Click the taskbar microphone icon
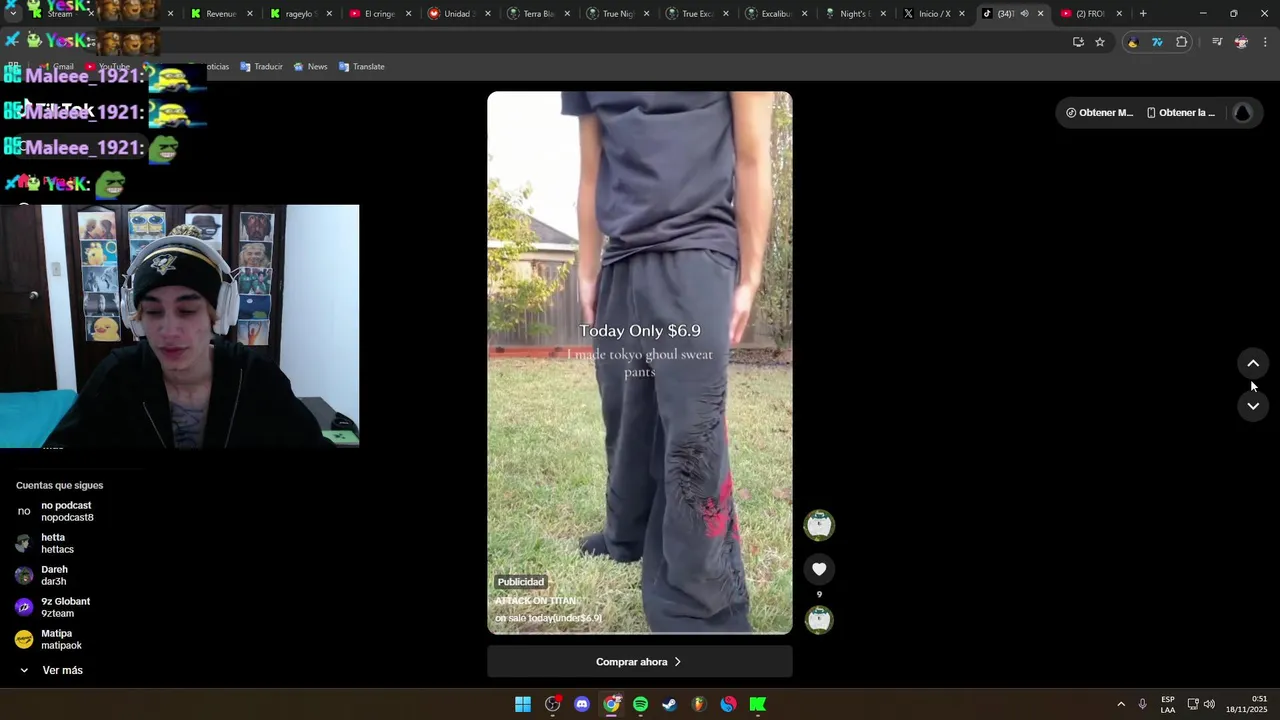The image size is (1280, 720). point(1142,704)
